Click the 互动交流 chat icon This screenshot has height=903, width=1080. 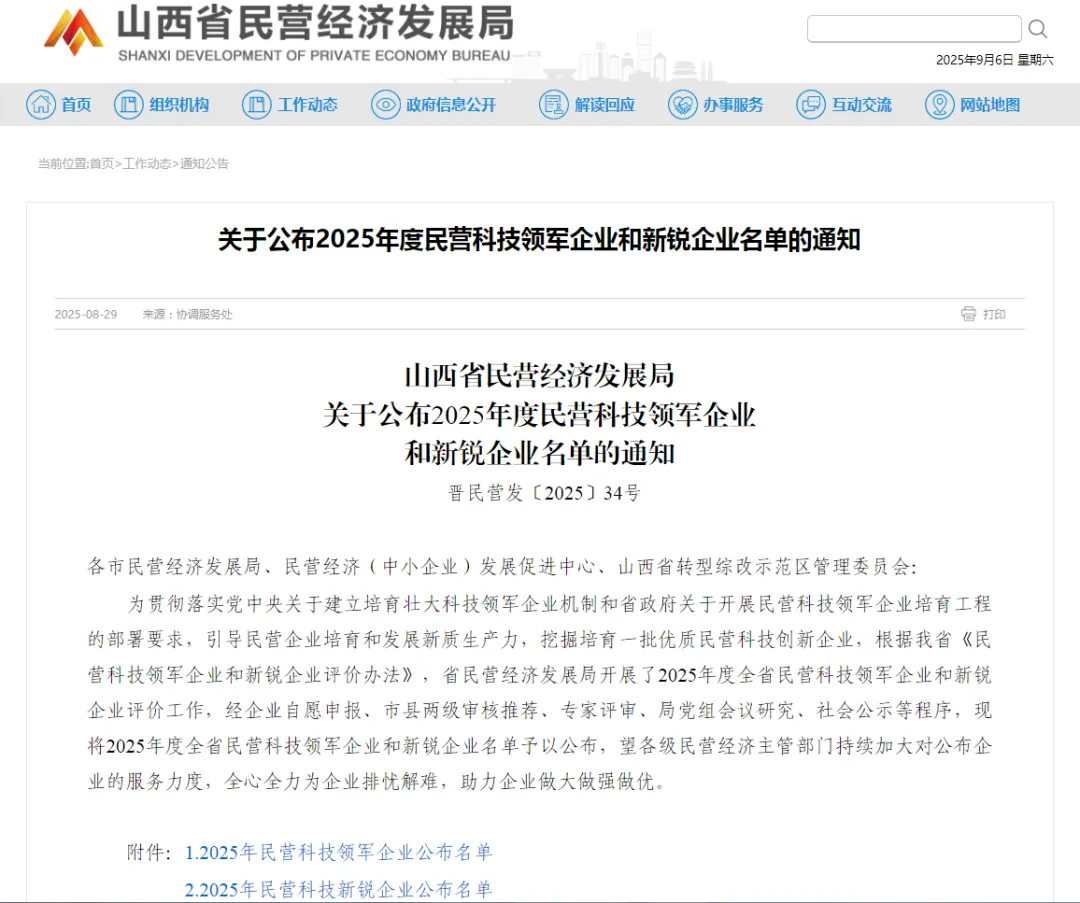point(811,104)
